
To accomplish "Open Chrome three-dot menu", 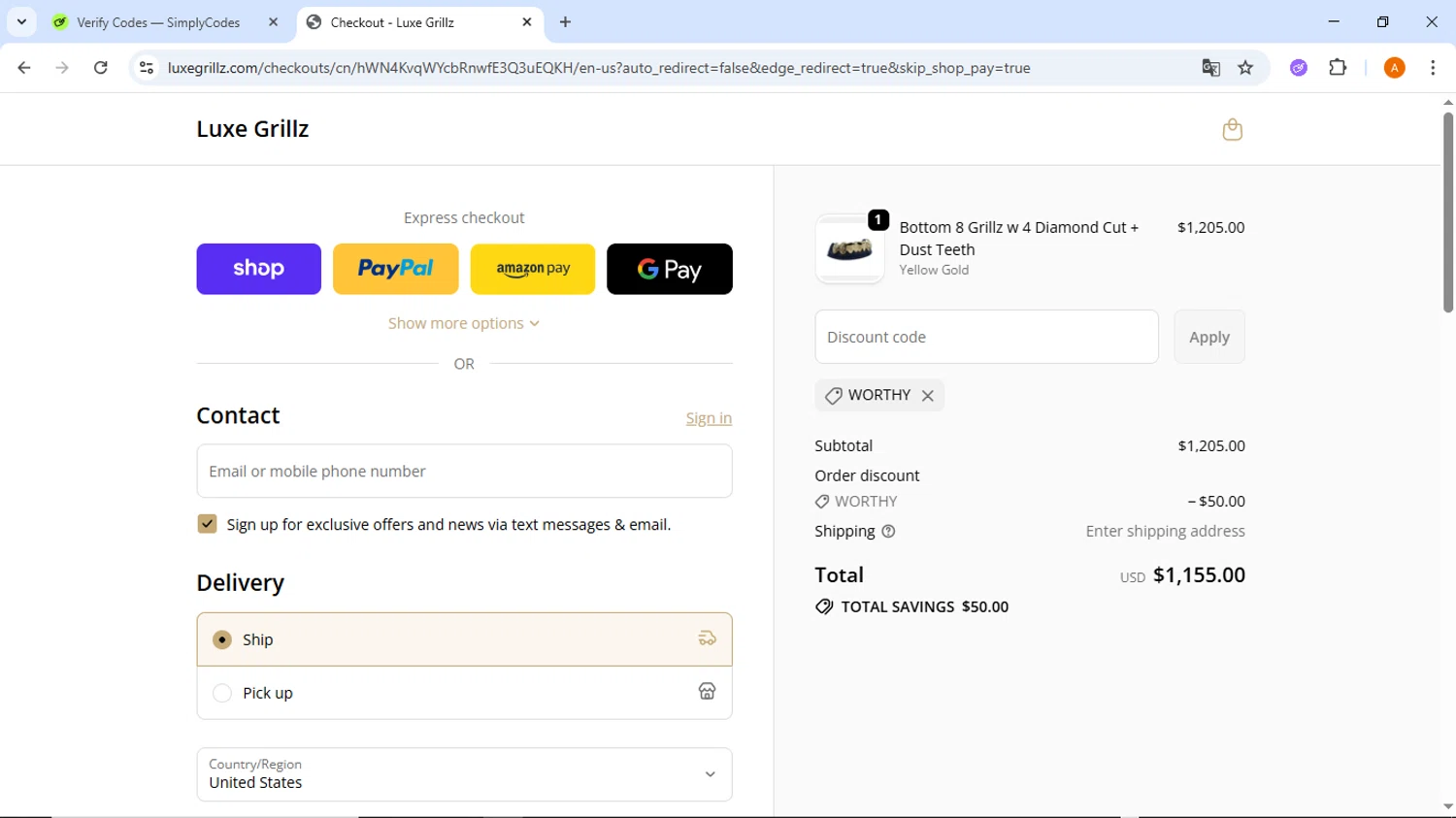I will [1433, 68].
